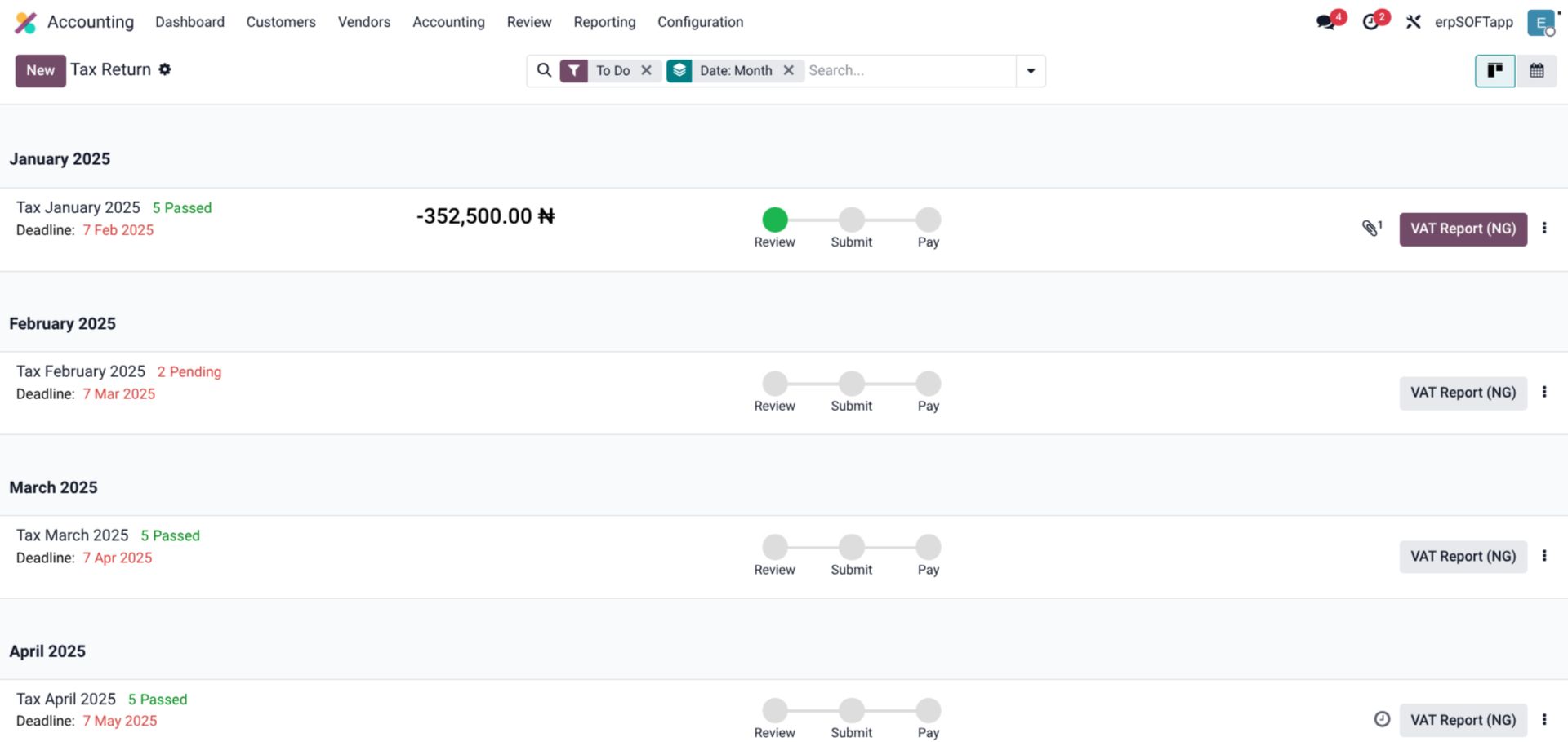Image resolution: width=1568 pixels, height=742 pixels.
Task: Mark Review step done for Tax February 2025
Action: [774, 383]
